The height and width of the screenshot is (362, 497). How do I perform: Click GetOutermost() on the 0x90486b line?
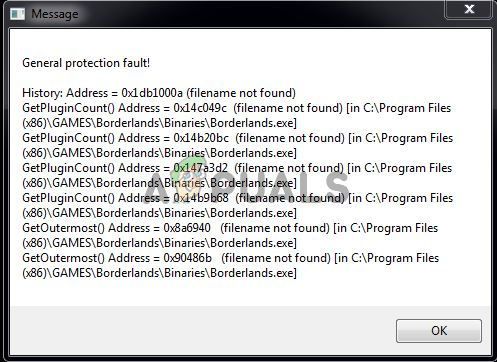tap(63, 258)
